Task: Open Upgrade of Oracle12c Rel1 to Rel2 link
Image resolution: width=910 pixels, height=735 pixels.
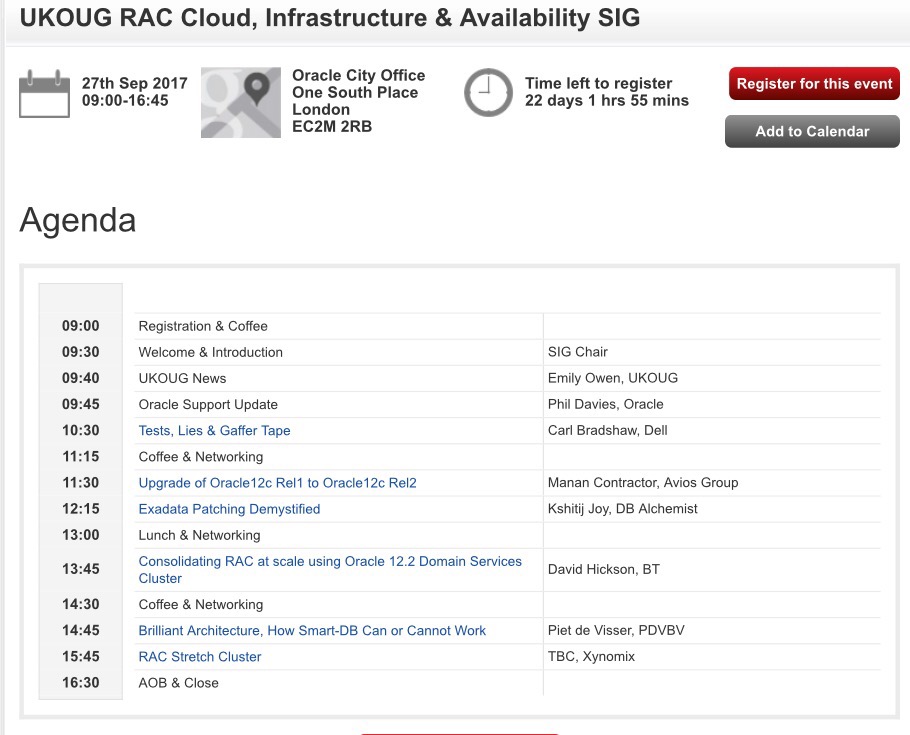Action: pyautogui.click(x=277, y=483)
